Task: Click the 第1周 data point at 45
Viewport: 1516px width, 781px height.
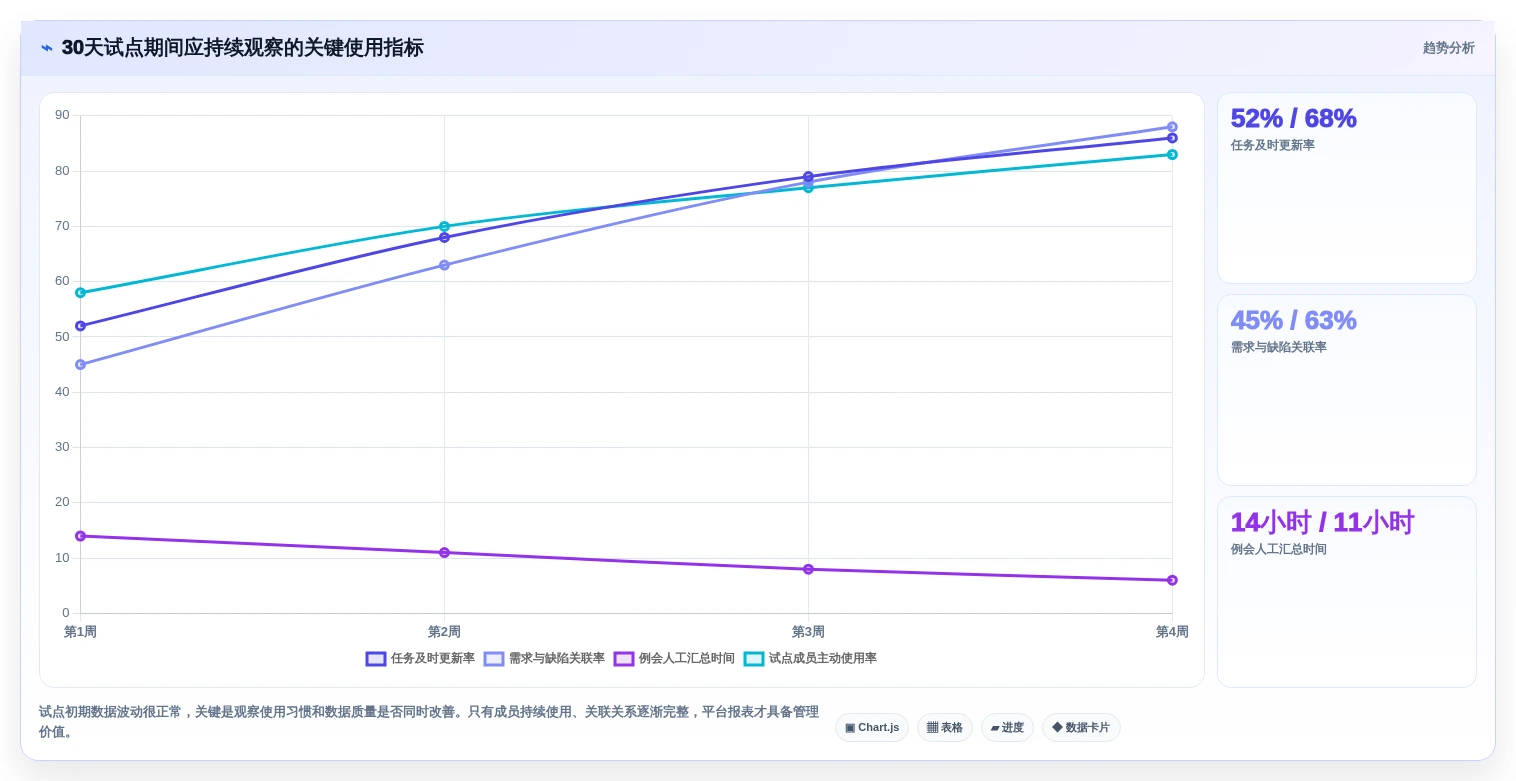Action: click(x=80, y=365)
